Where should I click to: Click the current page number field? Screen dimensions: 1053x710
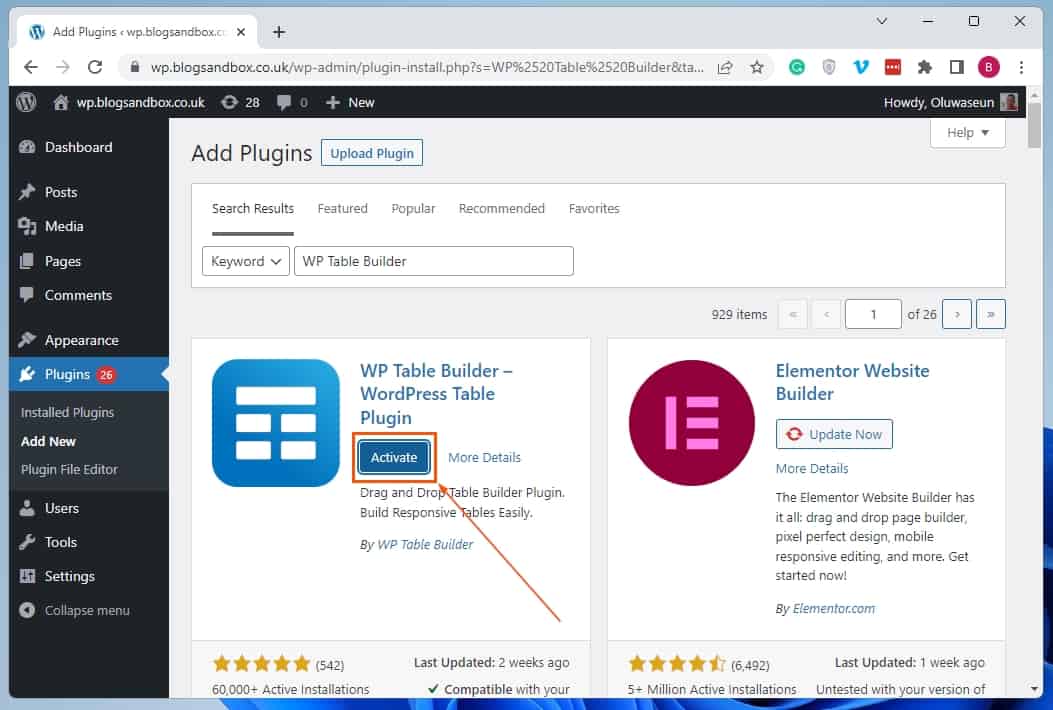point(873,314)
